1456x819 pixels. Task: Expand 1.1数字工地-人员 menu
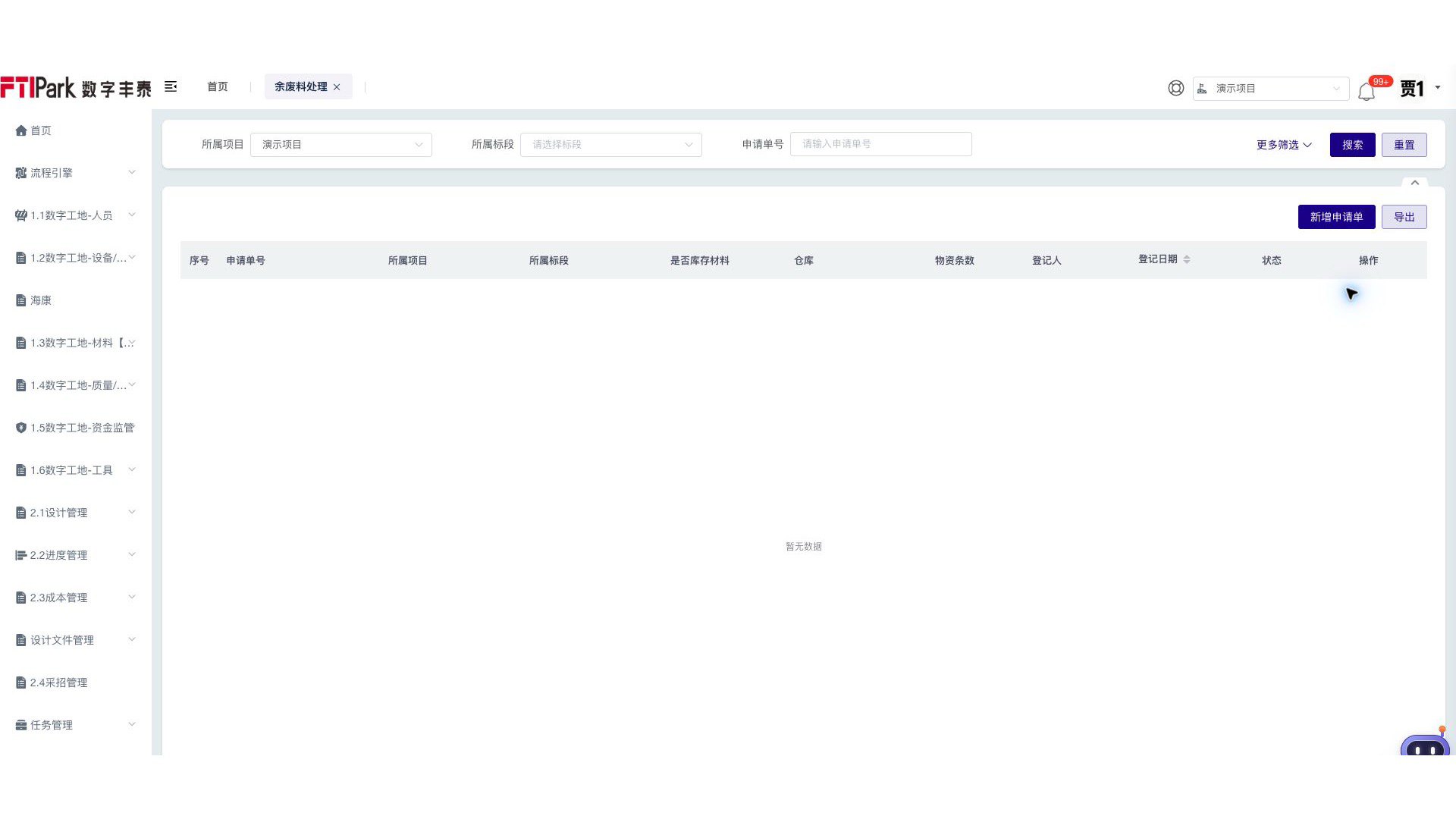tap(132, 215)
